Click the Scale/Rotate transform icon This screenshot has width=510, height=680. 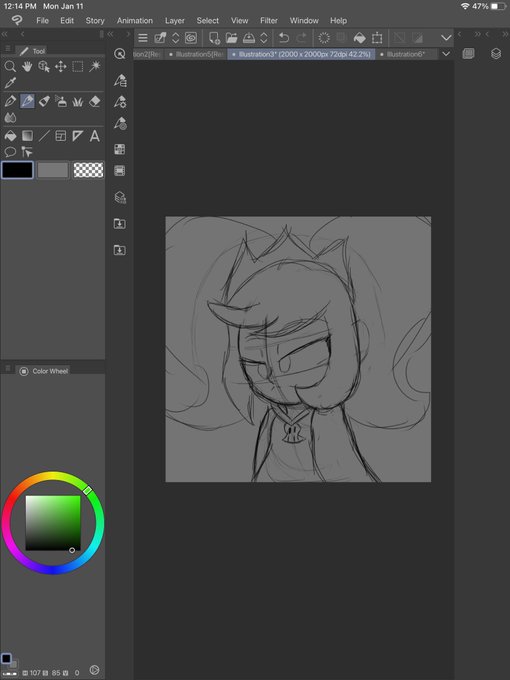[x=377, y=38]
